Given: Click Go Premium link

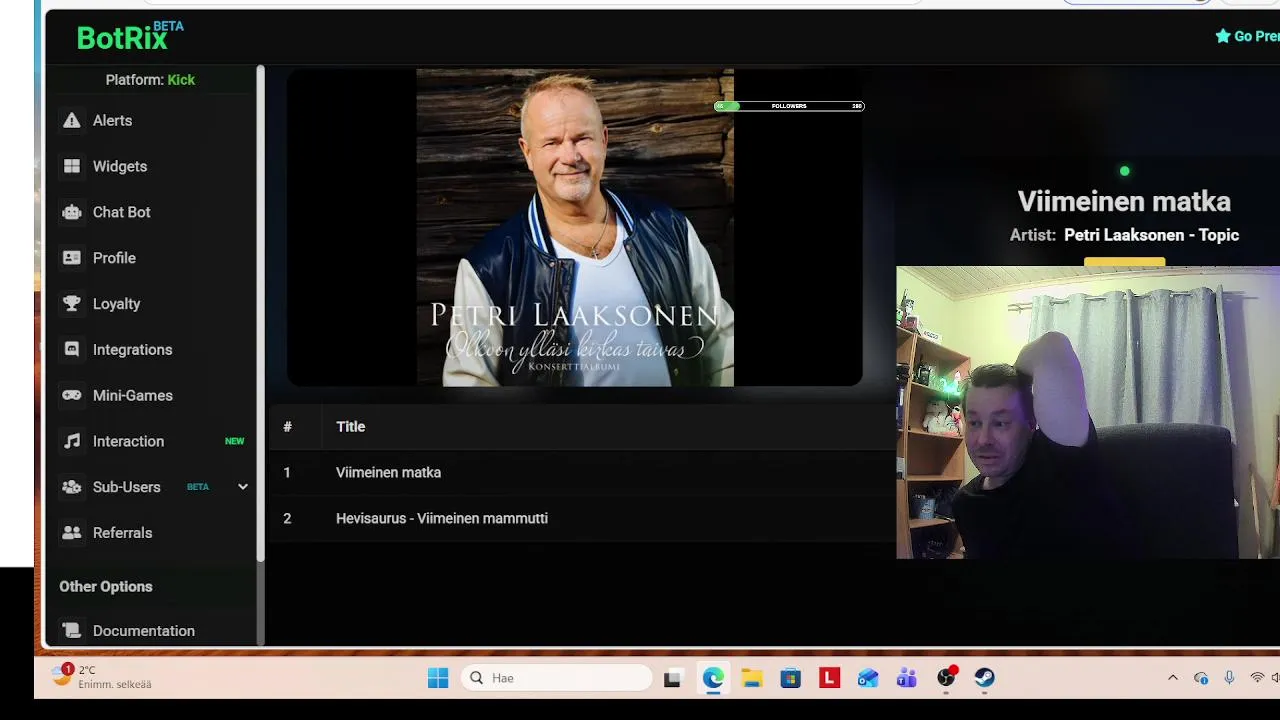Looking at the screenshot, I should tap(1247, 36).
